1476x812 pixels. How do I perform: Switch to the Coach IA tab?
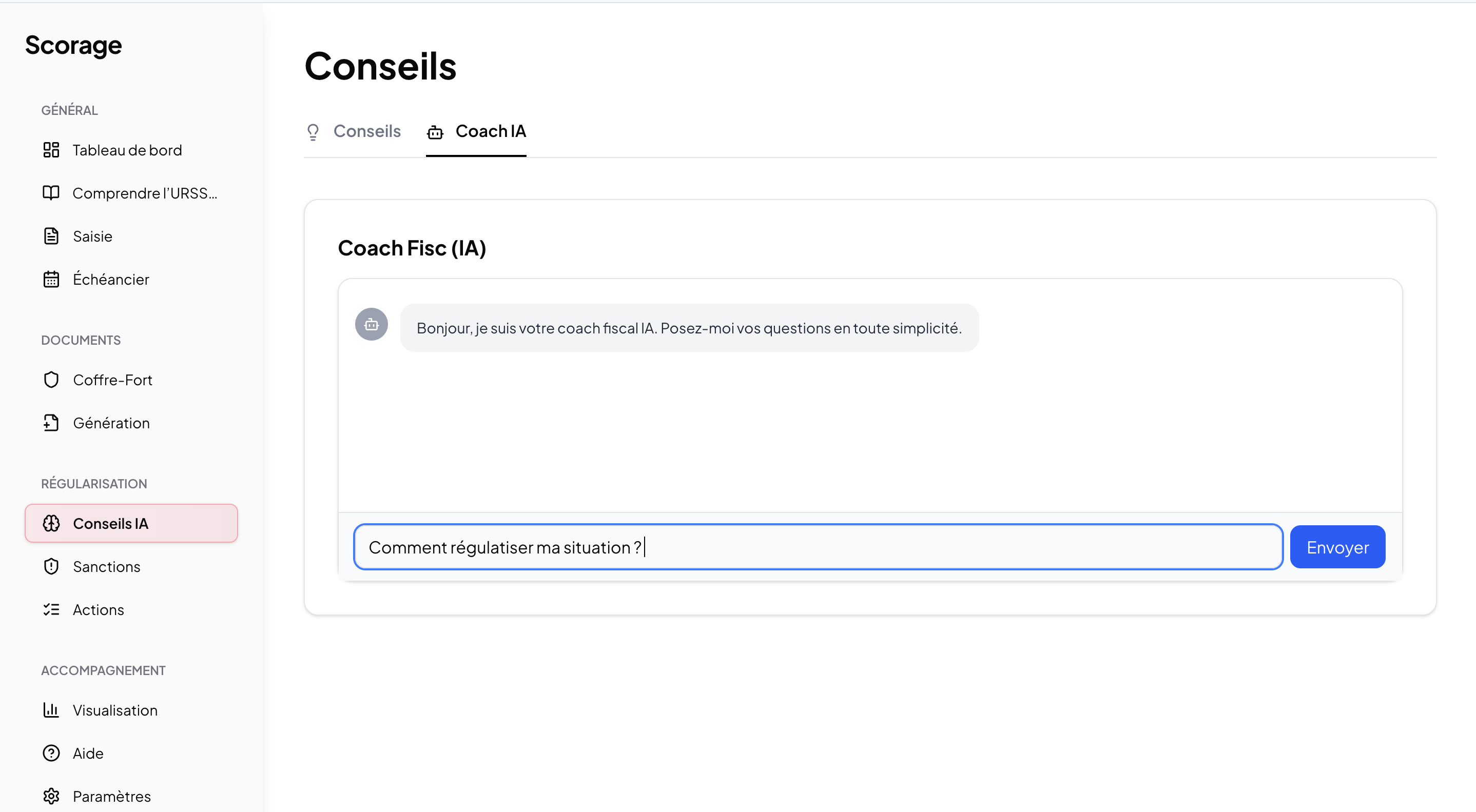pyautogui.click(x=491, y=131)
